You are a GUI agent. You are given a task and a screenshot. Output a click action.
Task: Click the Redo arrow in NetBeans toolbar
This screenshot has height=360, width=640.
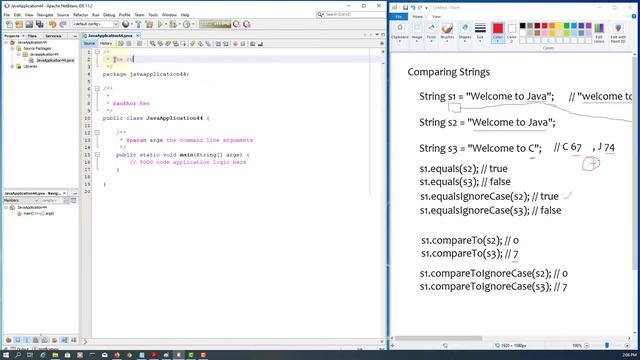coord(63,24)
